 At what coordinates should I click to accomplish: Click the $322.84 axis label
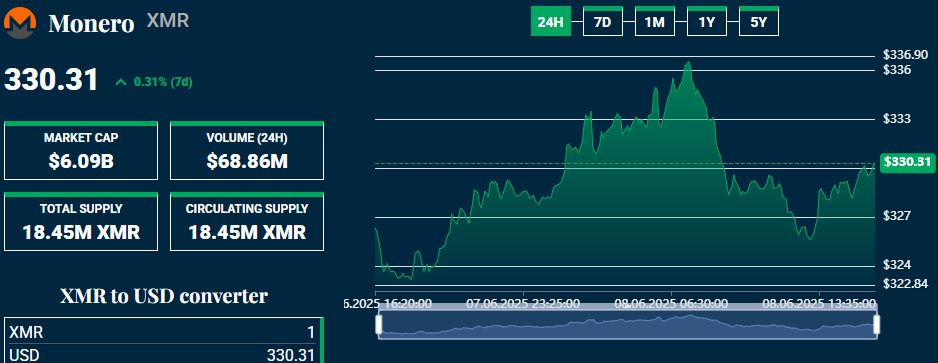[905, 283]
